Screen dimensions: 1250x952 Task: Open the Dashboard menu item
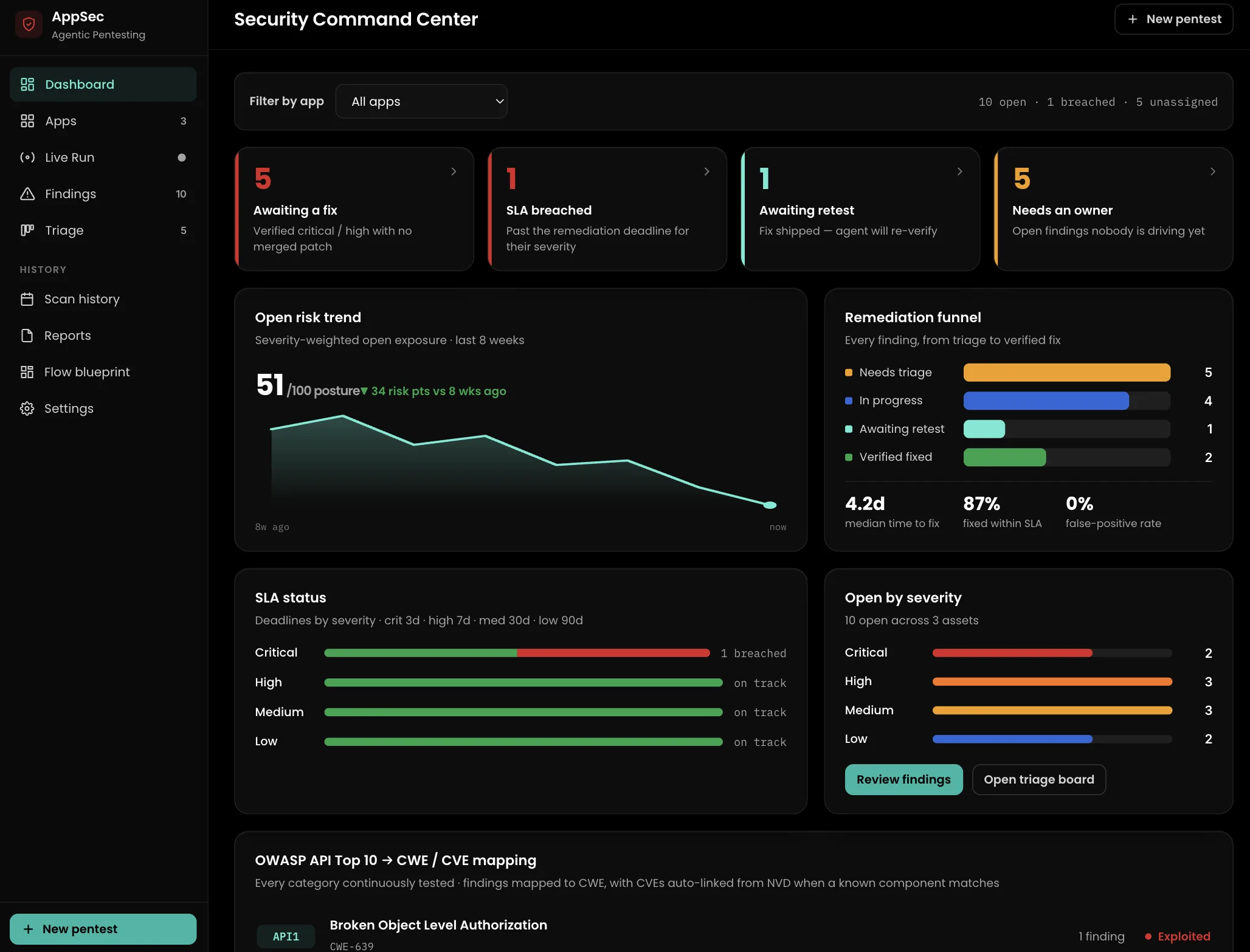tap(103, 85)
